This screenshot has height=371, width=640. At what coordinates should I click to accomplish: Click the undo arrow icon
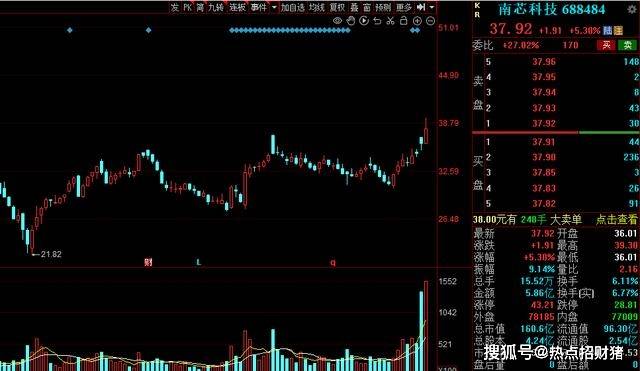[x=377, y=20]
